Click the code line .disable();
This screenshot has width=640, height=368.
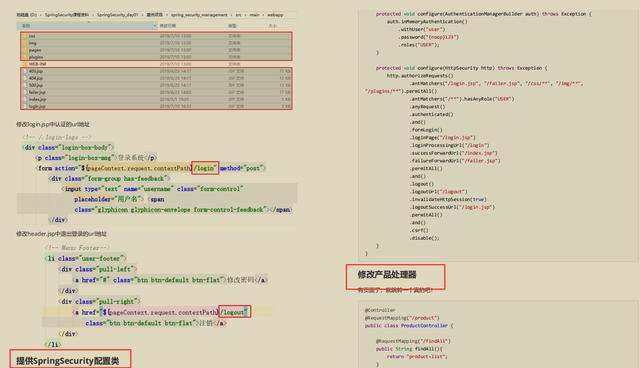(x=425, y=238)
